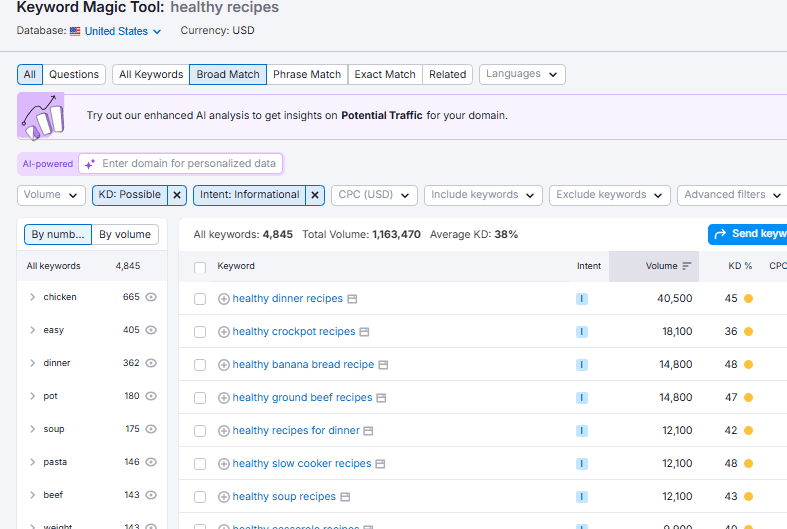Click the plus icon beside healthy soup recipes
Image resolution: width=787 pixels, height=529 pixels.
(224, 497)
